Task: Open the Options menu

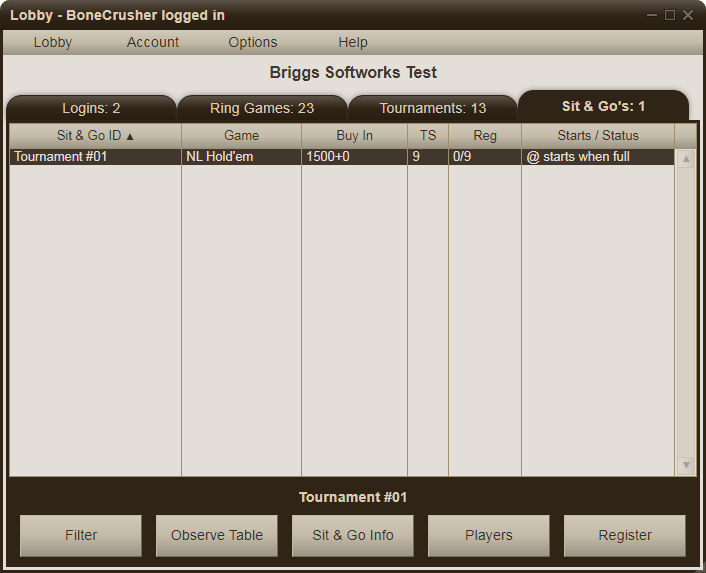Action: coord(253,42)
